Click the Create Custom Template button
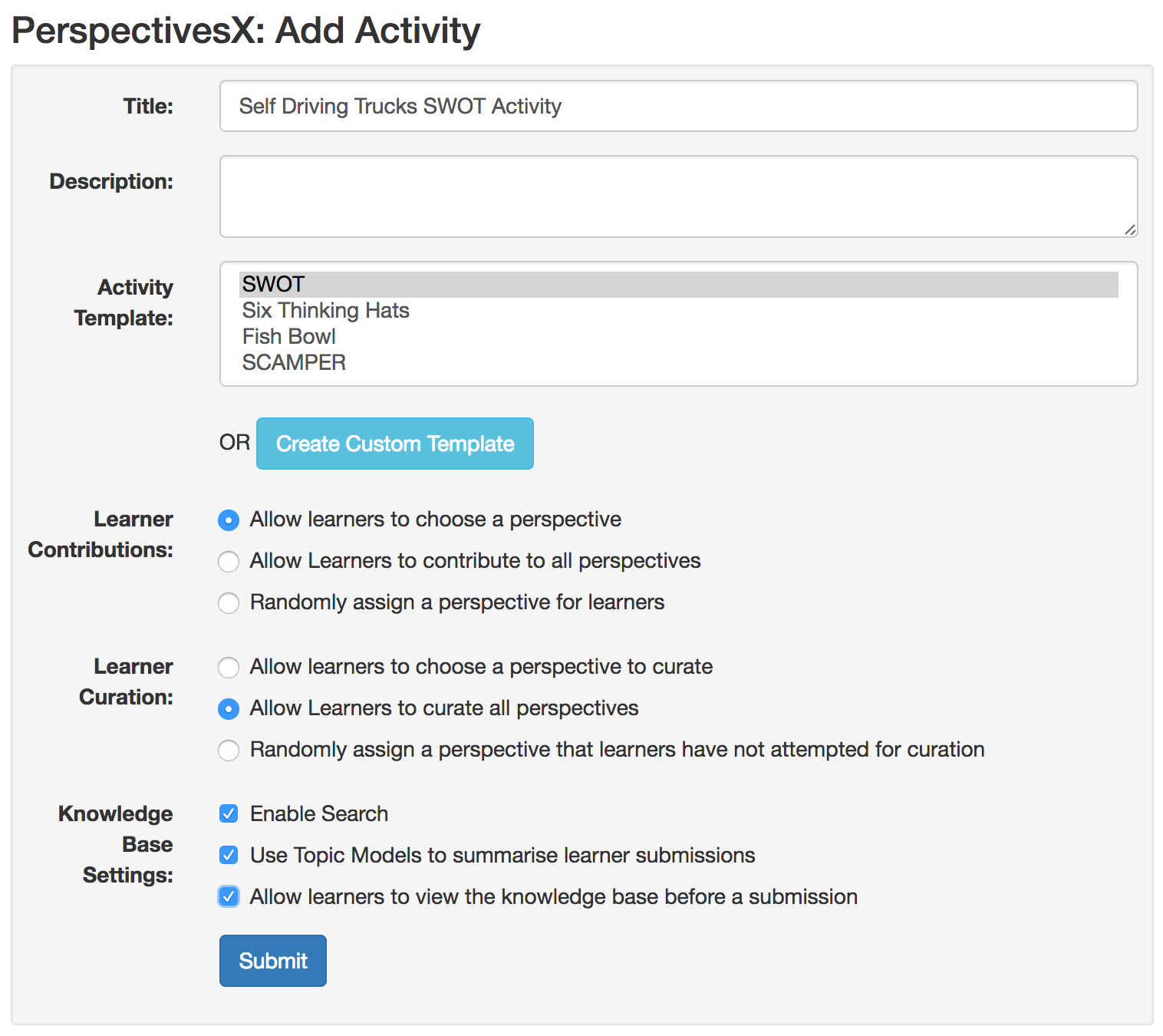The height and width of the screenshot is (1036, 1163). 395,444
